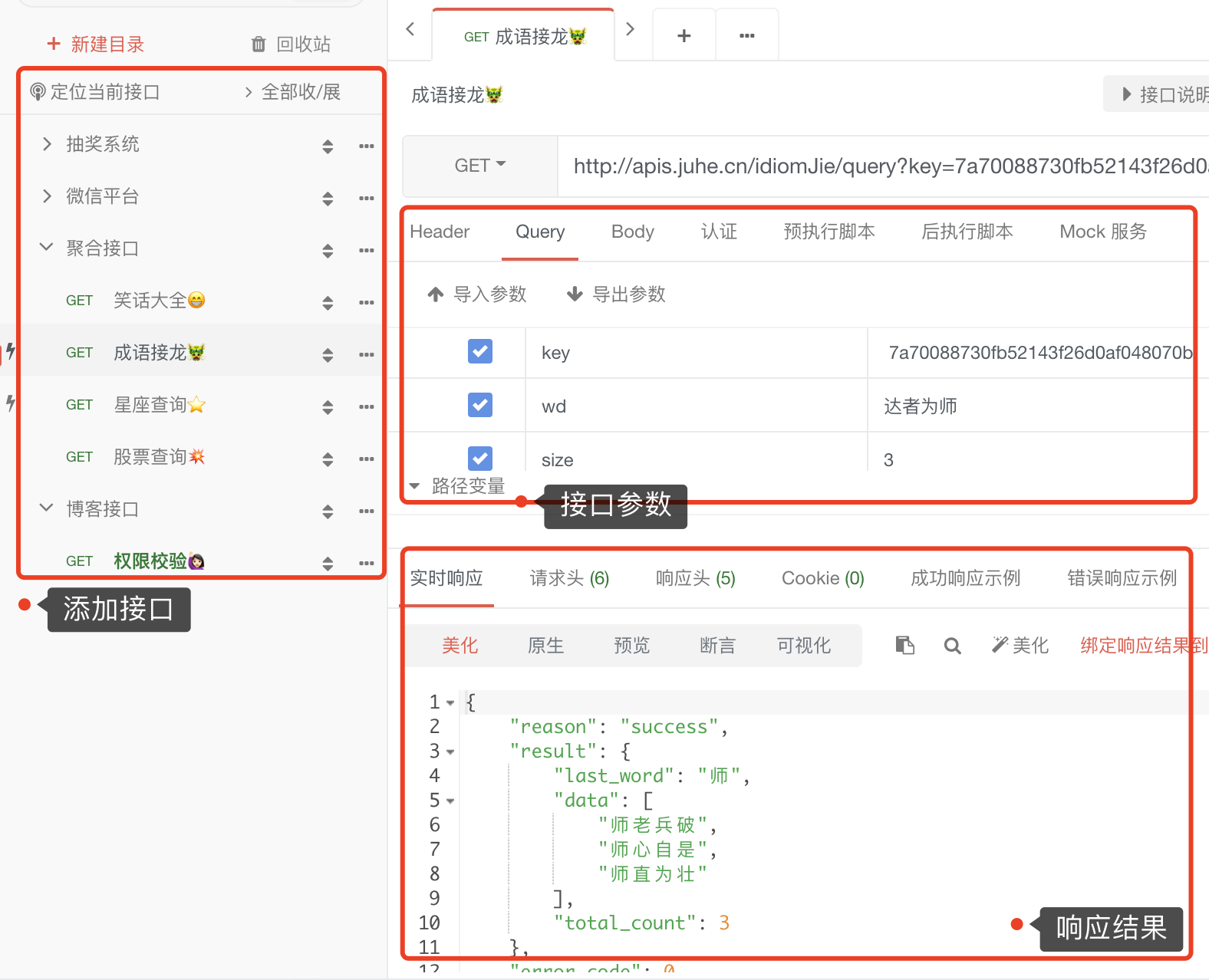Click the request URL input field
Screen dimensions: 1209x980
pyautogui.click(x=884, y=166)
